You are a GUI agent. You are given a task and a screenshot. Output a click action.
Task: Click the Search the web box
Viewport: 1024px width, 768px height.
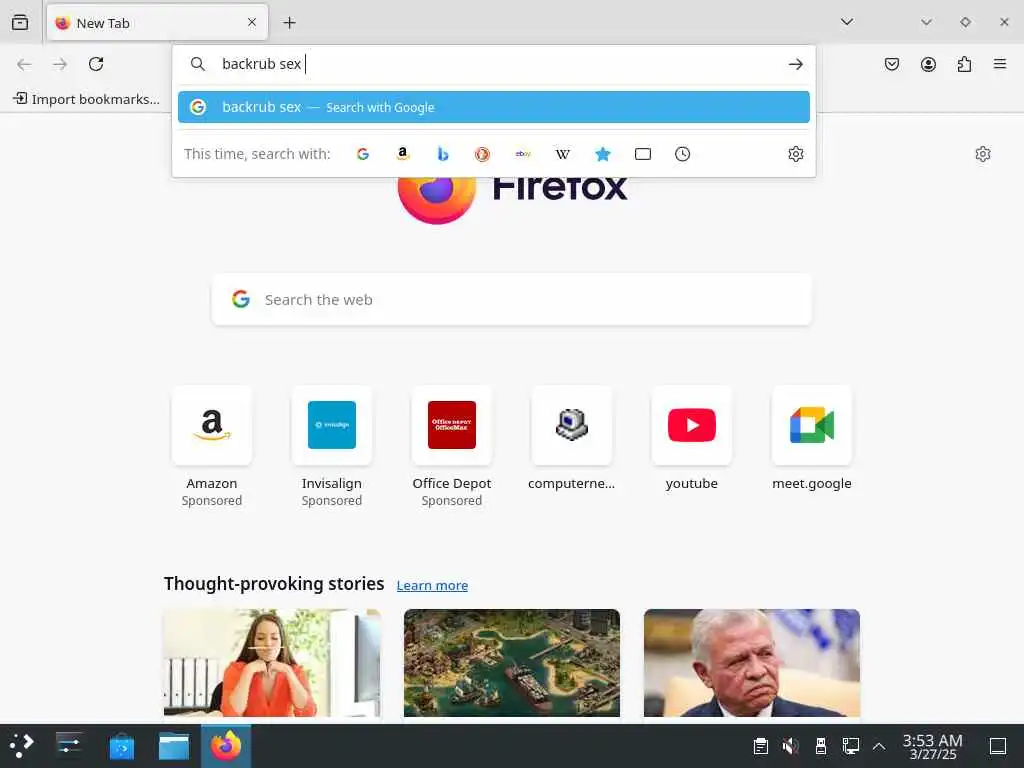pos(511,300)
